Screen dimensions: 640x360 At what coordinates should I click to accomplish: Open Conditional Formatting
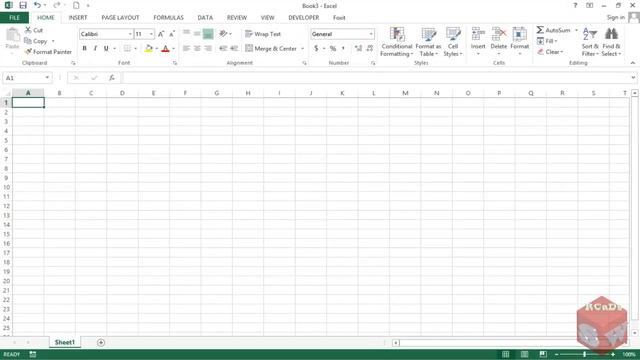pos(397,42)
